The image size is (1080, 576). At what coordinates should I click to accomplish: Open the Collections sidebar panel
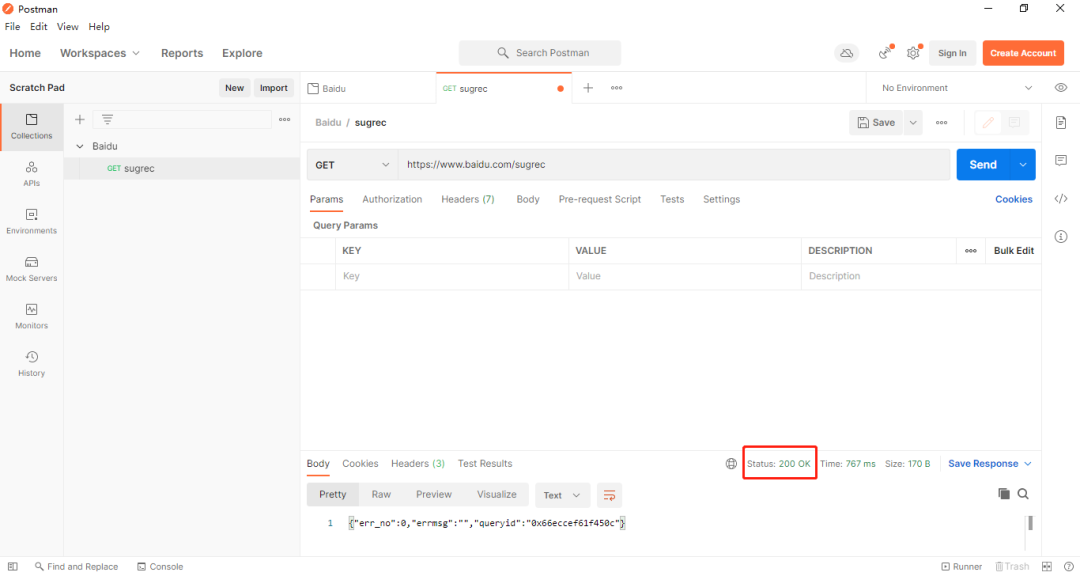coord(32,127)
